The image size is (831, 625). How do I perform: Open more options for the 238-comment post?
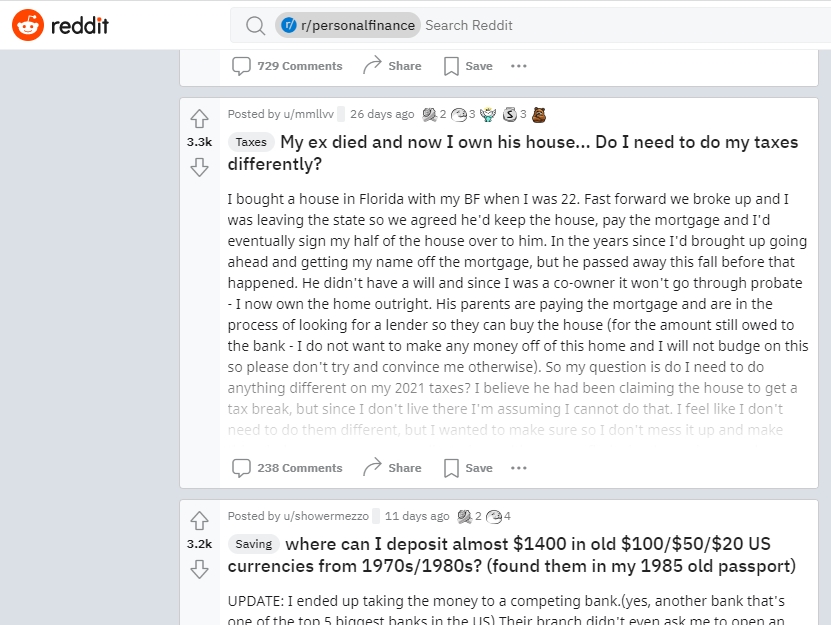tap(518, 468)
